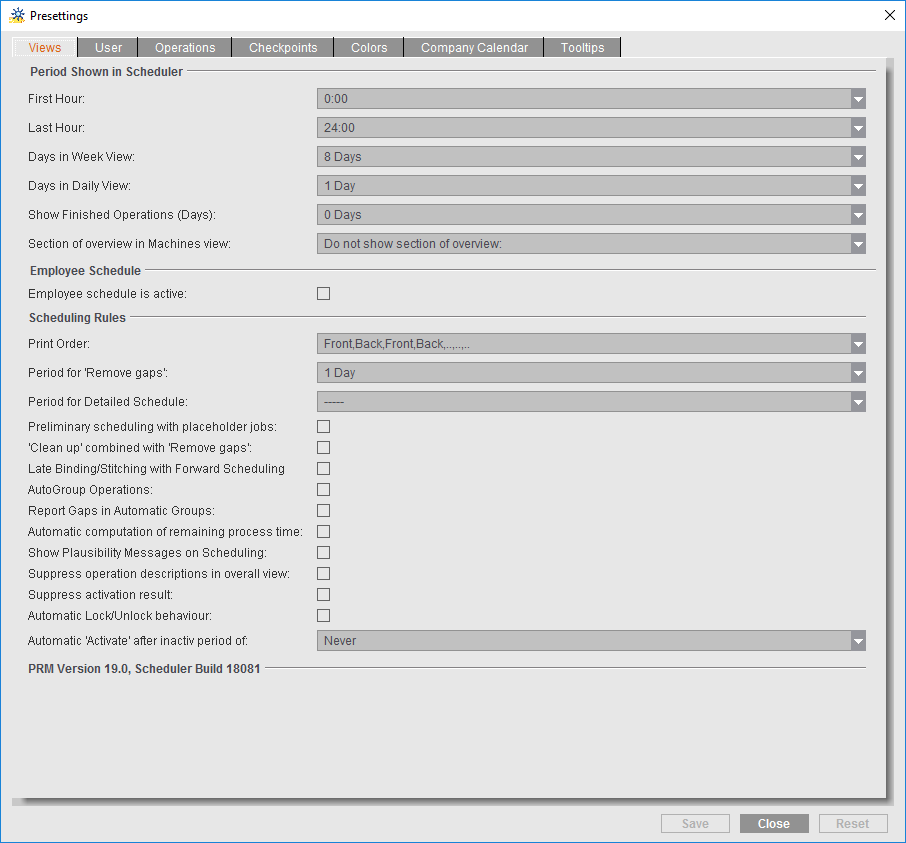Screen dimensions: 906x843
Task: Open the User tab
Action: coord(108,47)
